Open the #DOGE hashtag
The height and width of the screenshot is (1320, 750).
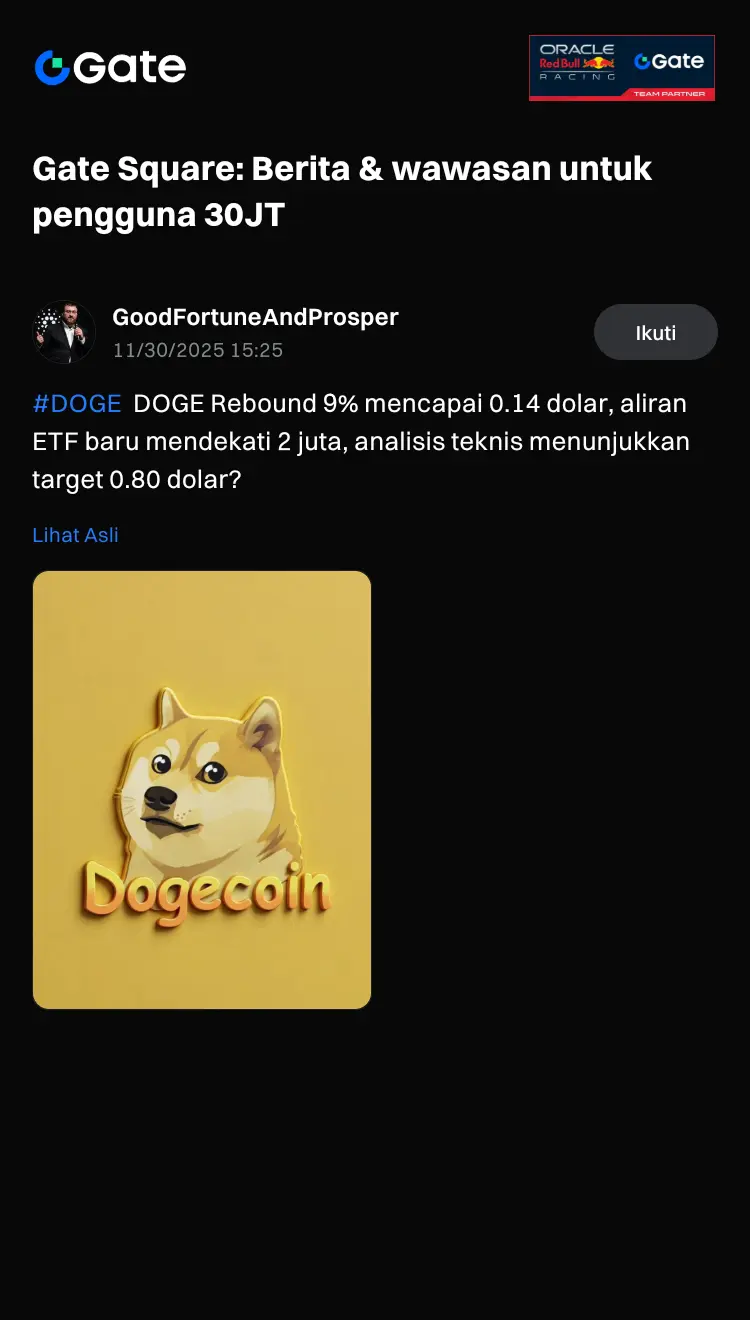tap(77, 404)
